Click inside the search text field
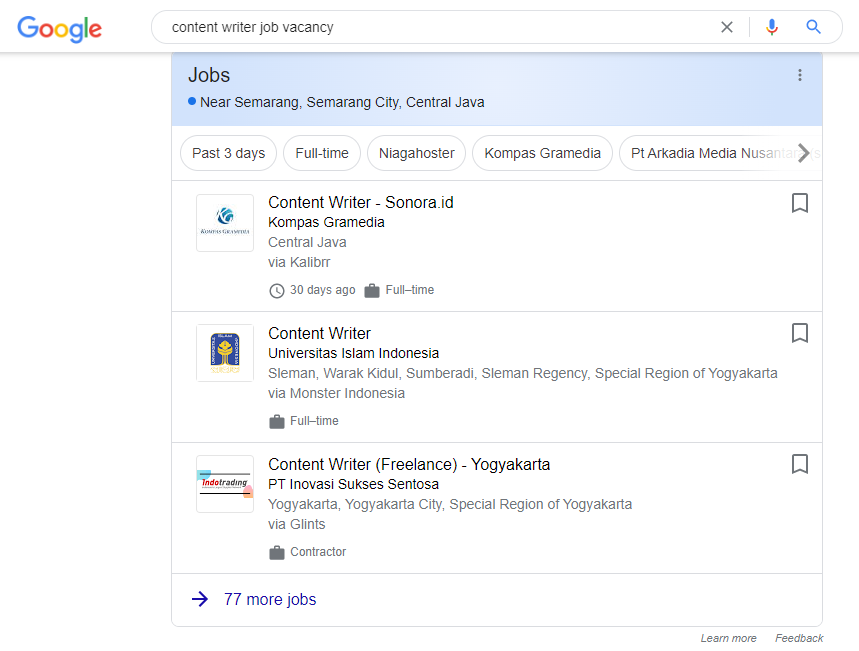Image resolution: width=859 pixels, height=651 pixels. [x=430, y=27]
